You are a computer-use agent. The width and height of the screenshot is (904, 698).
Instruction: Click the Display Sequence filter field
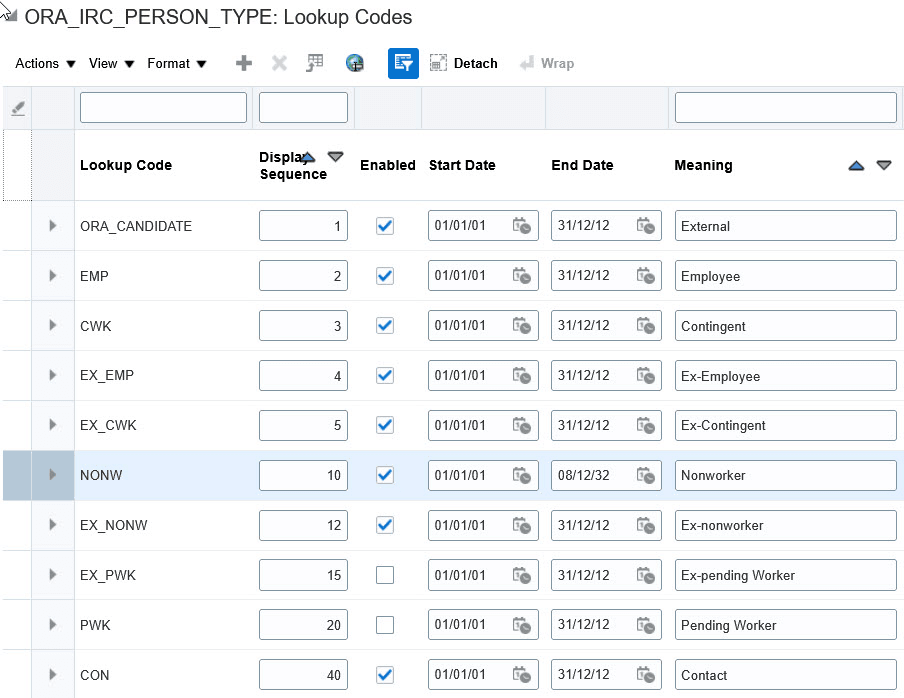[303, 107]
